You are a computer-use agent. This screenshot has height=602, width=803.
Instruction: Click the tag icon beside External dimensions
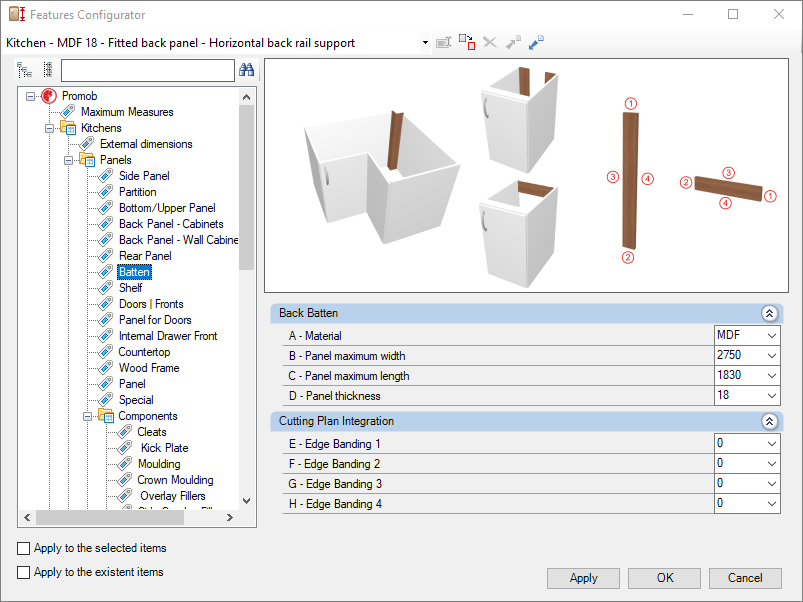point(87,144)
